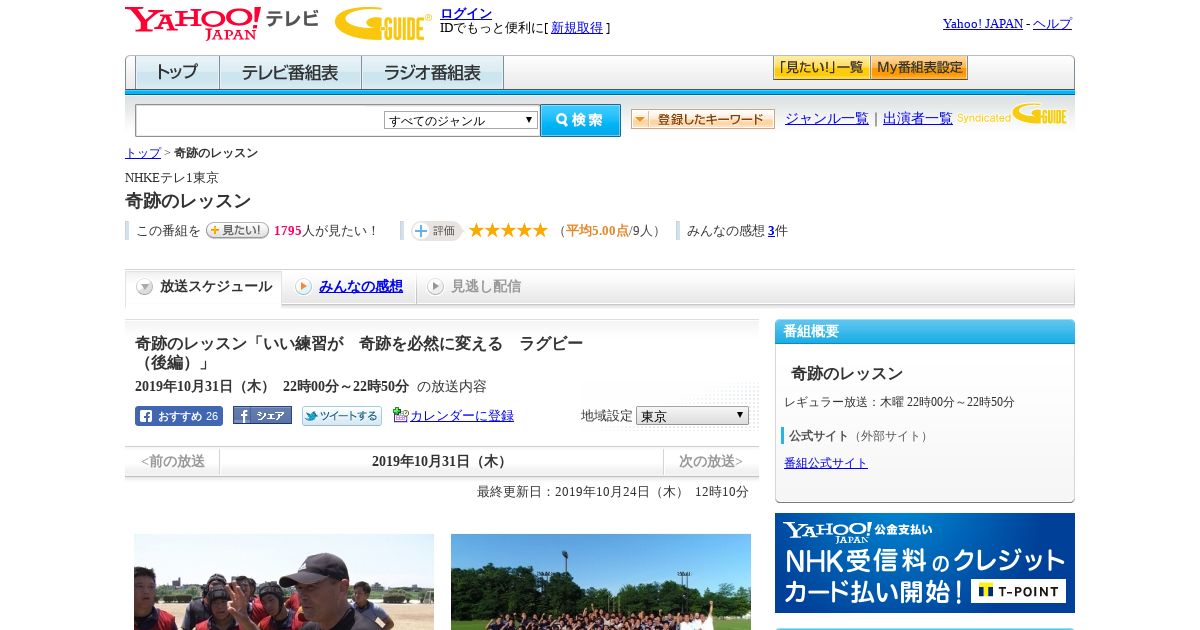
Task: Click the 2019年10月31日（木） date heading
Action: (441, 462)
